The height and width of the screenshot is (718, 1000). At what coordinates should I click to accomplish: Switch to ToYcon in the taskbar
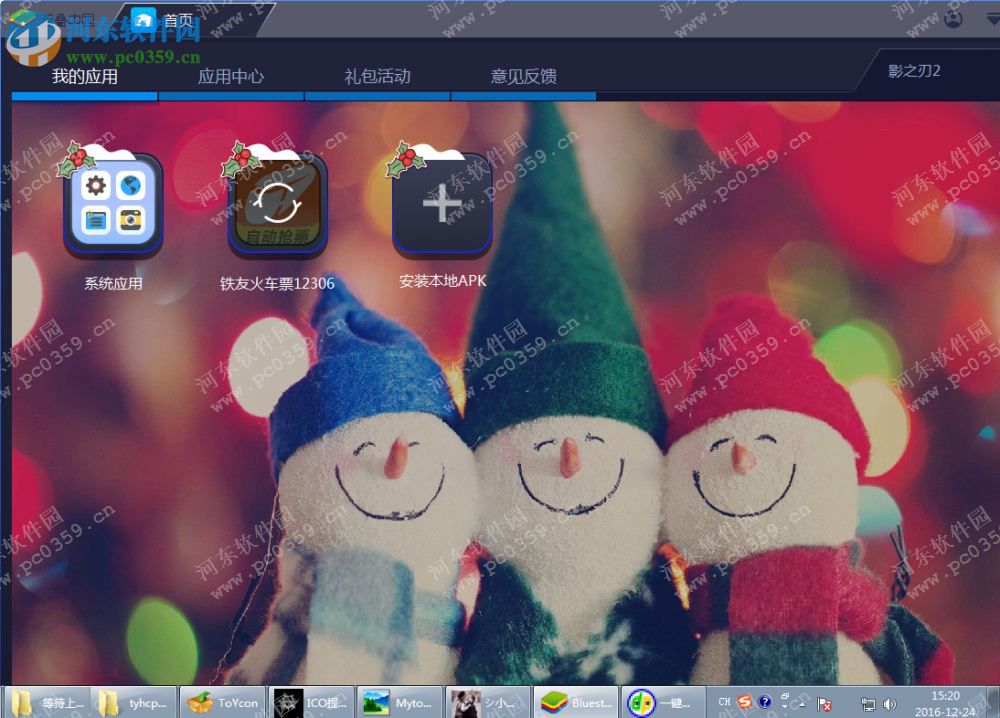[223, 703]
